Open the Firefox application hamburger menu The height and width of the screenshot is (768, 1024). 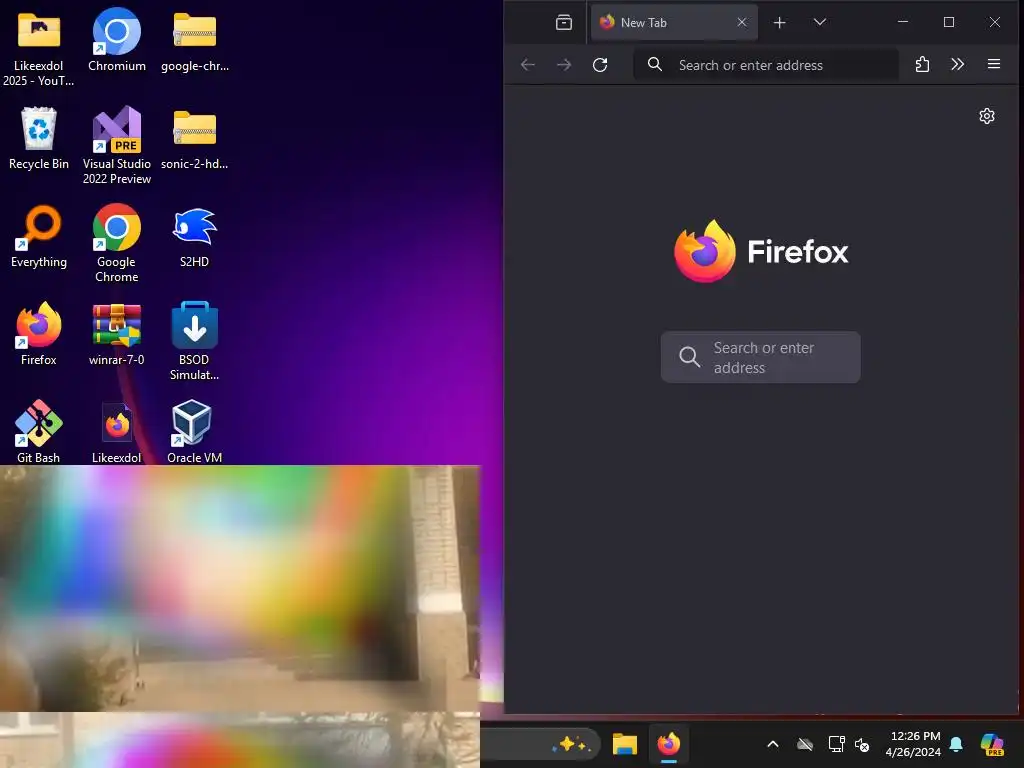994,64
